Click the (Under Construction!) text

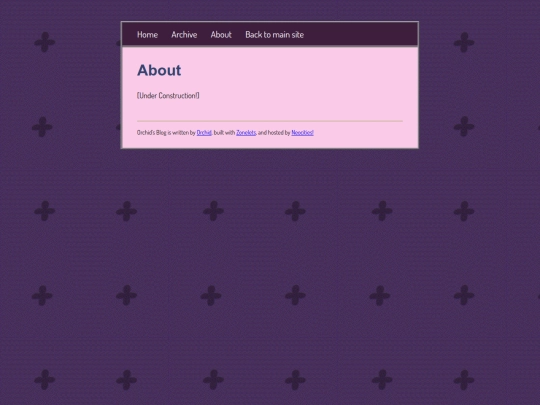(168, 95)
